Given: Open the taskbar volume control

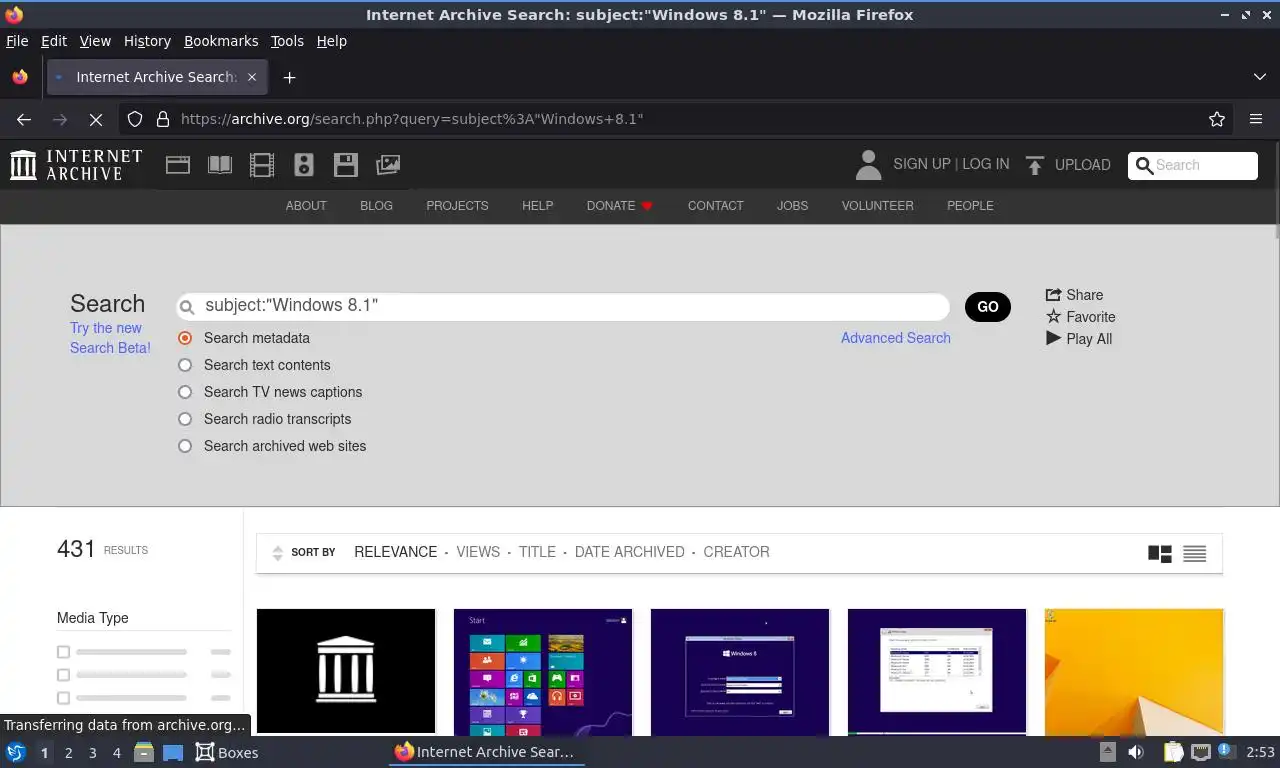Looking at the screenshot, I should pos(1136,752).
